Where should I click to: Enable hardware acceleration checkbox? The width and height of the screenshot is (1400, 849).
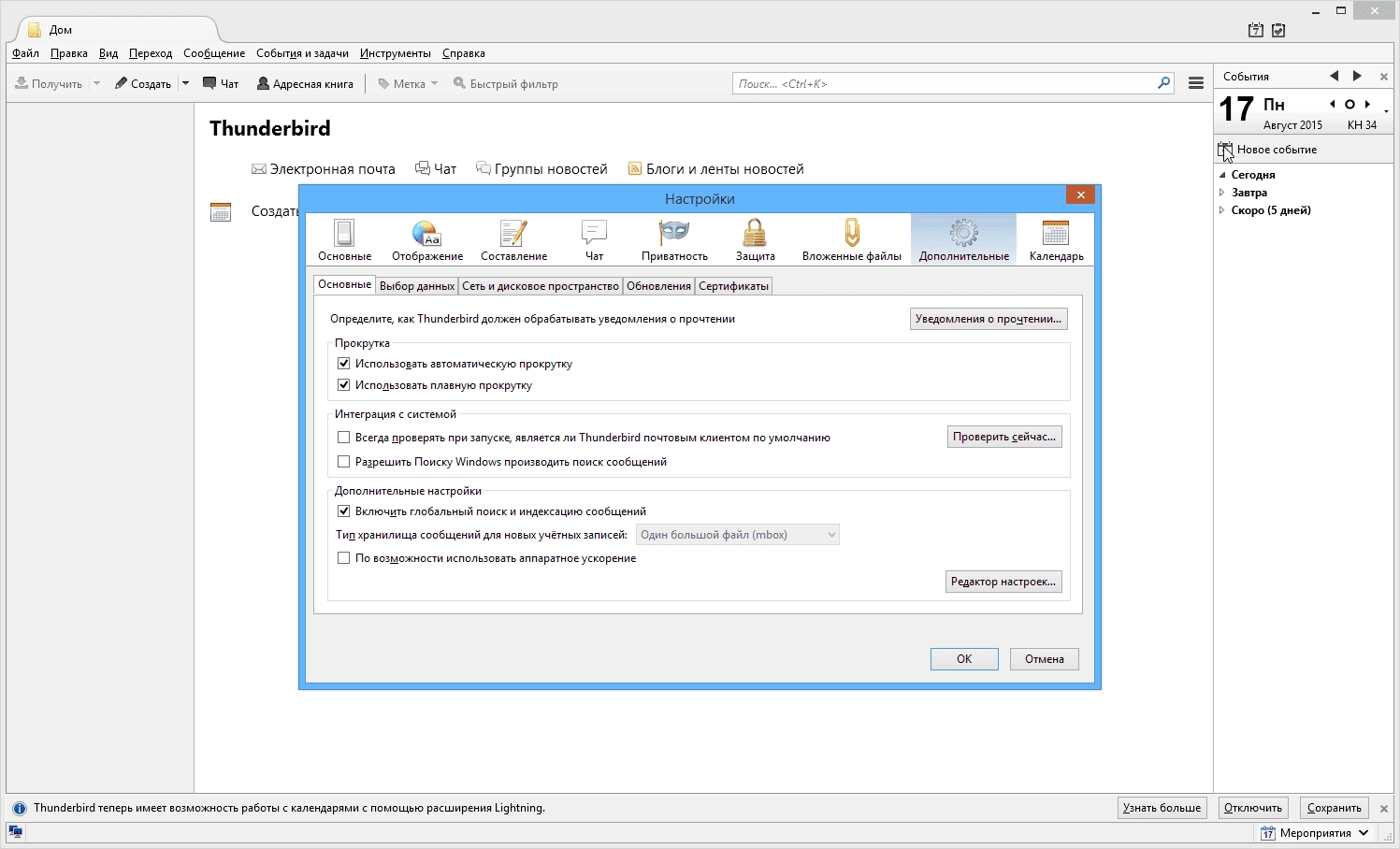pyautogui.click(x=343, y=558)
